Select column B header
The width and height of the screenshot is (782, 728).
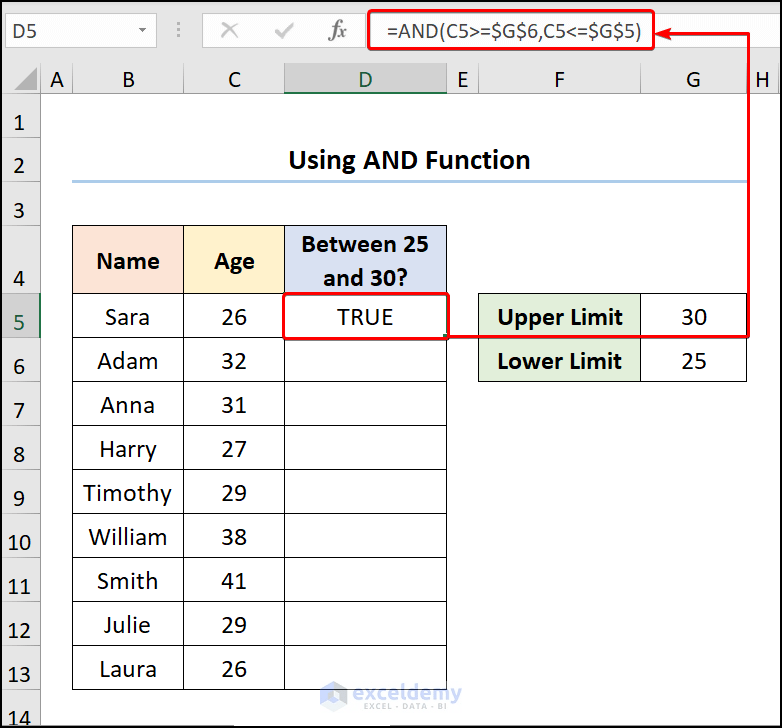pyautogui.click(x=128, y=79)
